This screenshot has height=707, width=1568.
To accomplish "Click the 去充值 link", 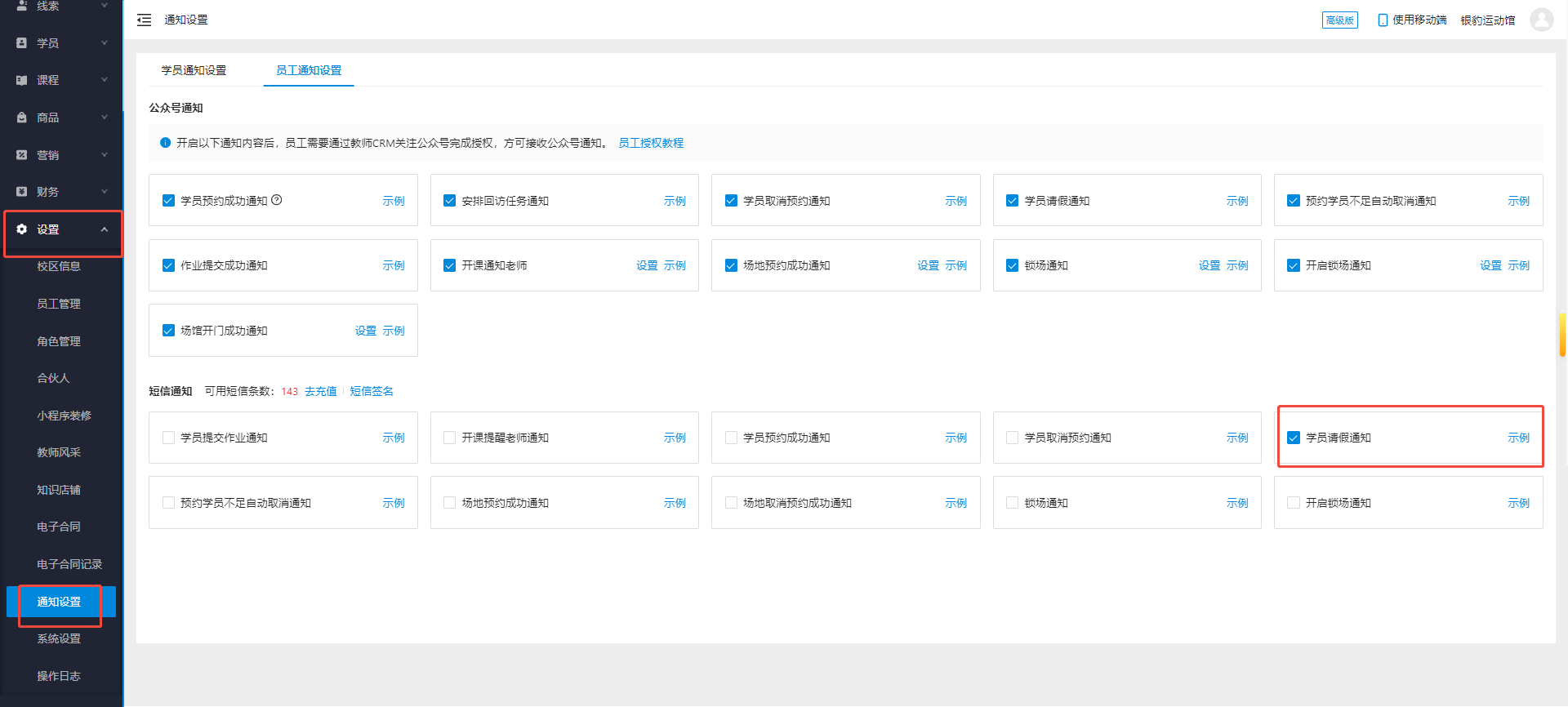I will pos(320,391).
